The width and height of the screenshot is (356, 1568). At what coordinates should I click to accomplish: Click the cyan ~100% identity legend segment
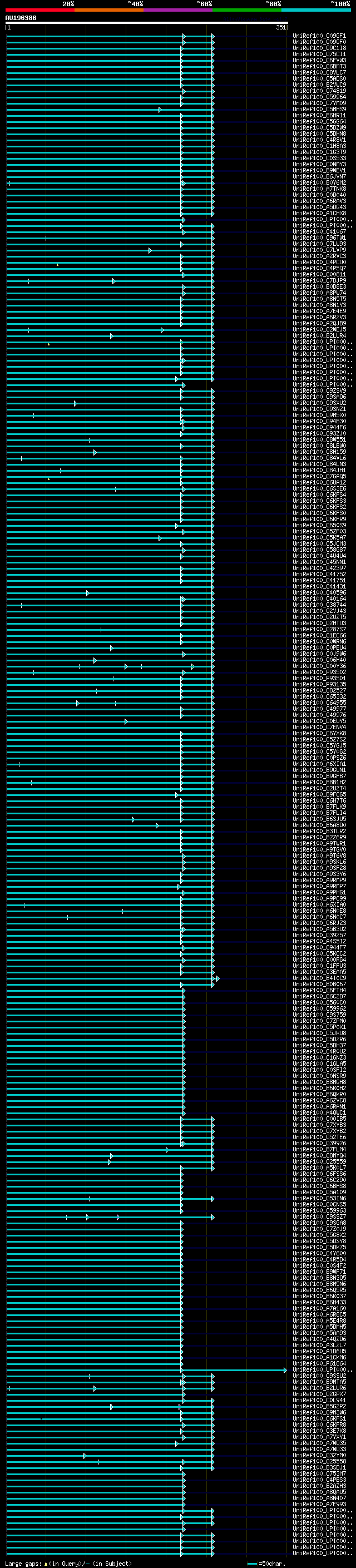[316, 10]
